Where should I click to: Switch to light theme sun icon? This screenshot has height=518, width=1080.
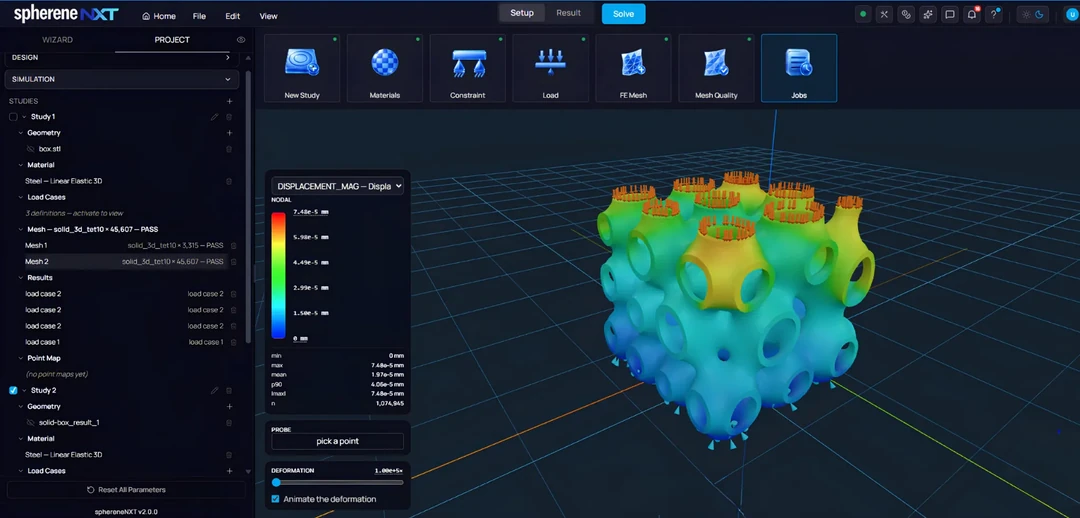pyautogui.click(x=1026, y=14)
